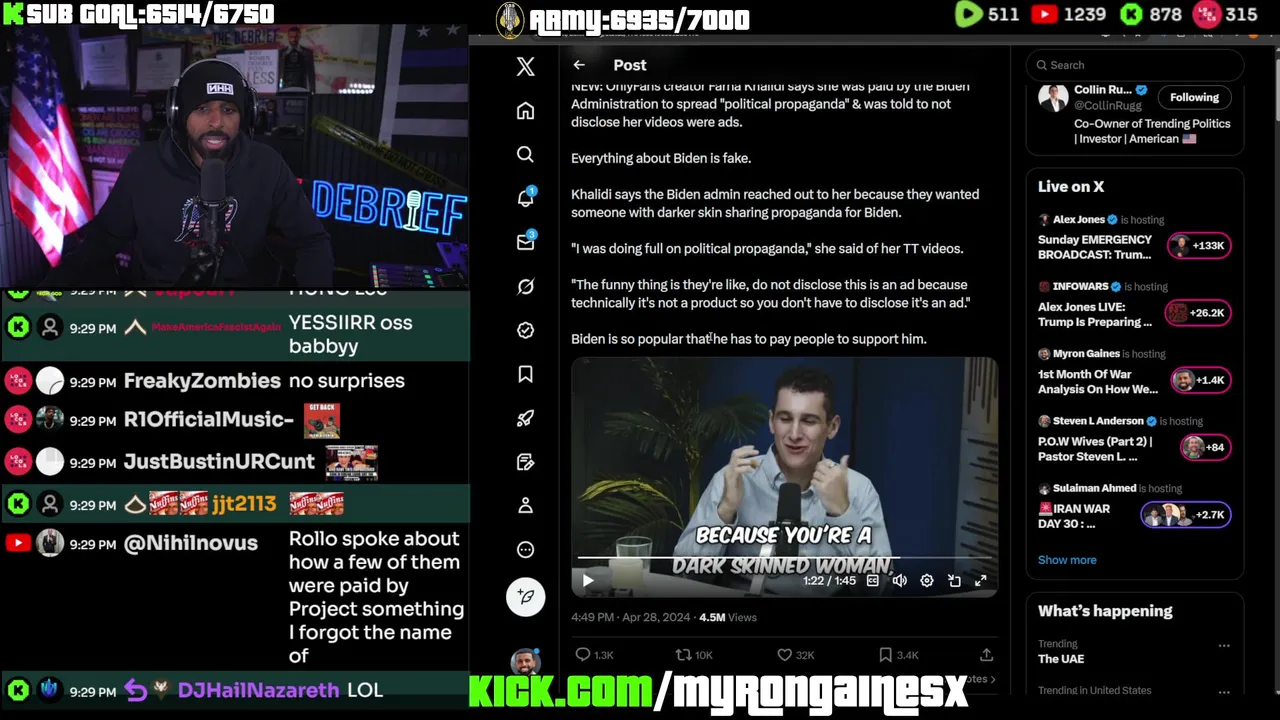Mute the video volume

tap(899, 580)
